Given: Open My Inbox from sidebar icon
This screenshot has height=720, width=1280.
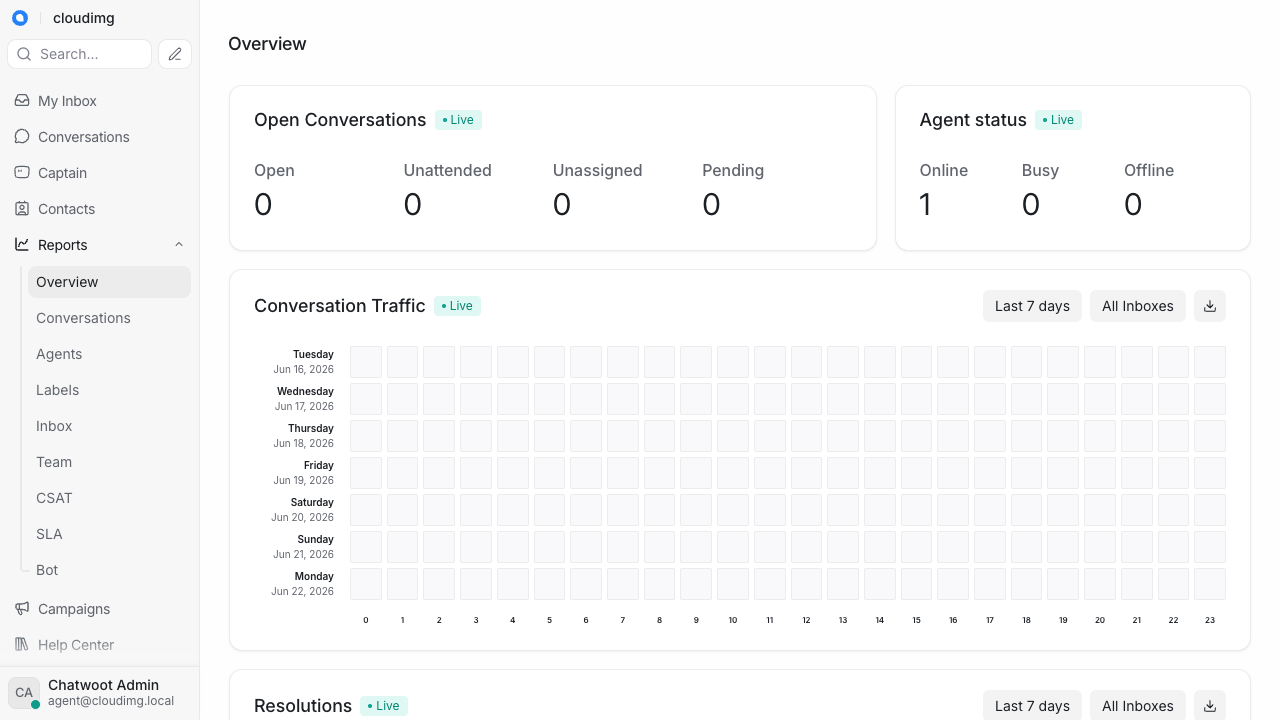Looking at the screenshot, I should tap(22, 101).
